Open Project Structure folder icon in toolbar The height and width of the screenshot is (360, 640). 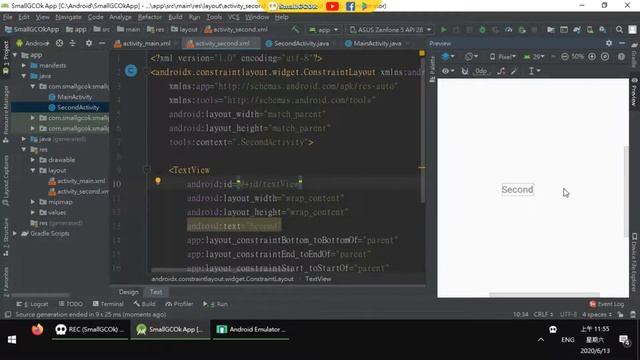pyautogui.click(x=551, y=30)
